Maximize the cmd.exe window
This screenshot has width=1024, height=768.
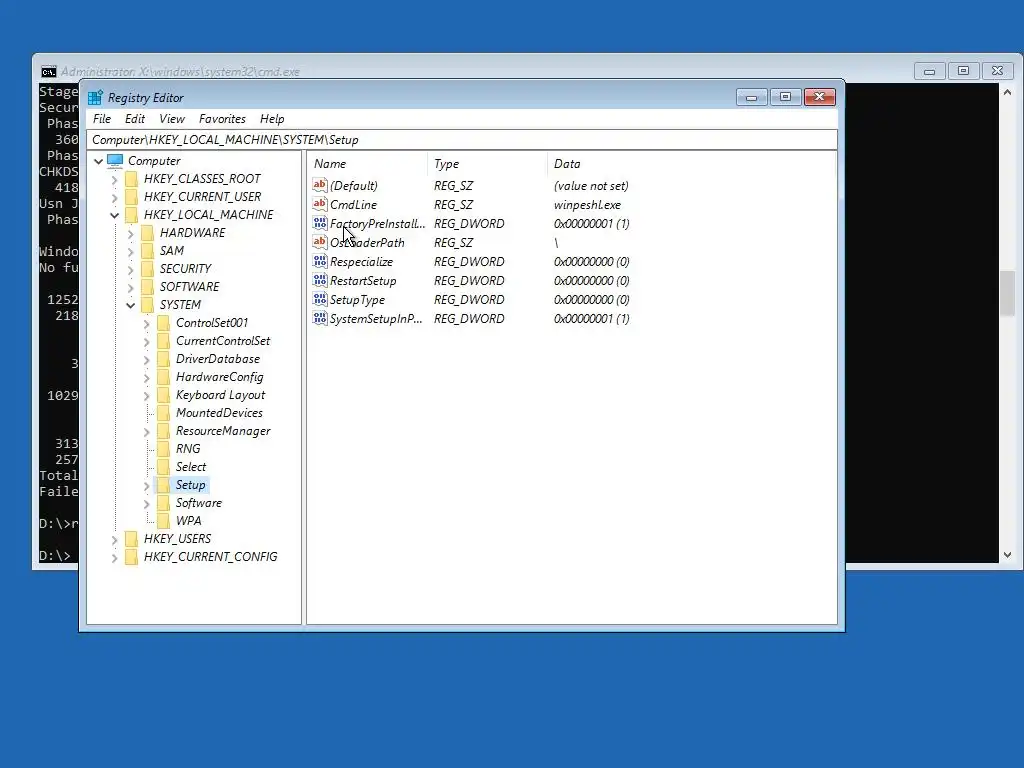pos(963,71)
